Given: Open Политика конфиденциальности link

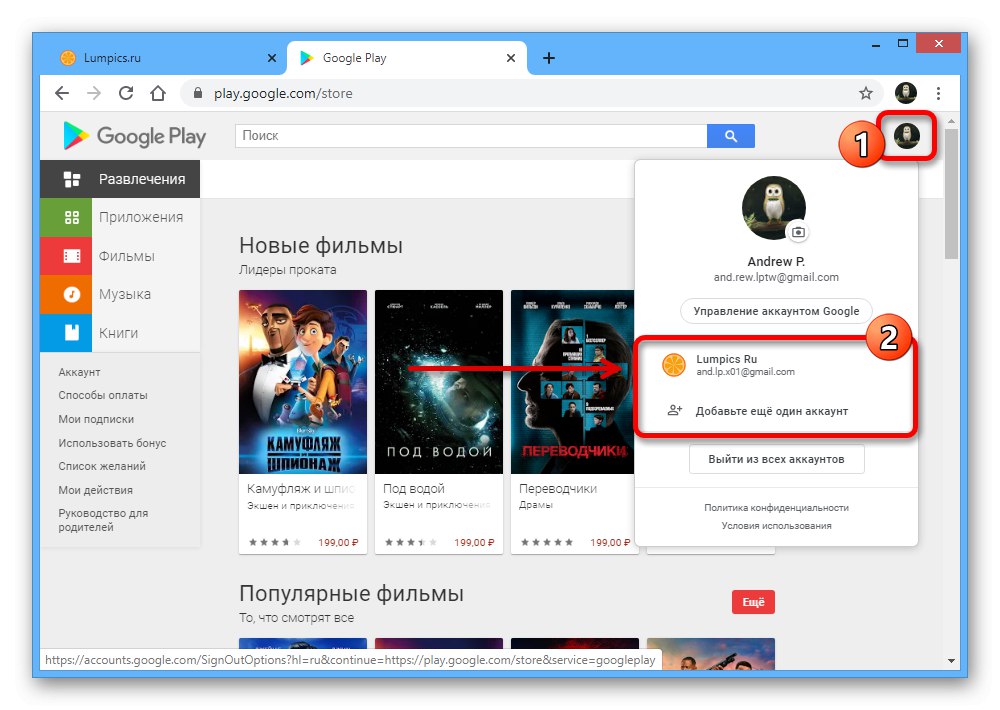Looking at the screenshot, I should pyautogui.click(x=776, y=508).
